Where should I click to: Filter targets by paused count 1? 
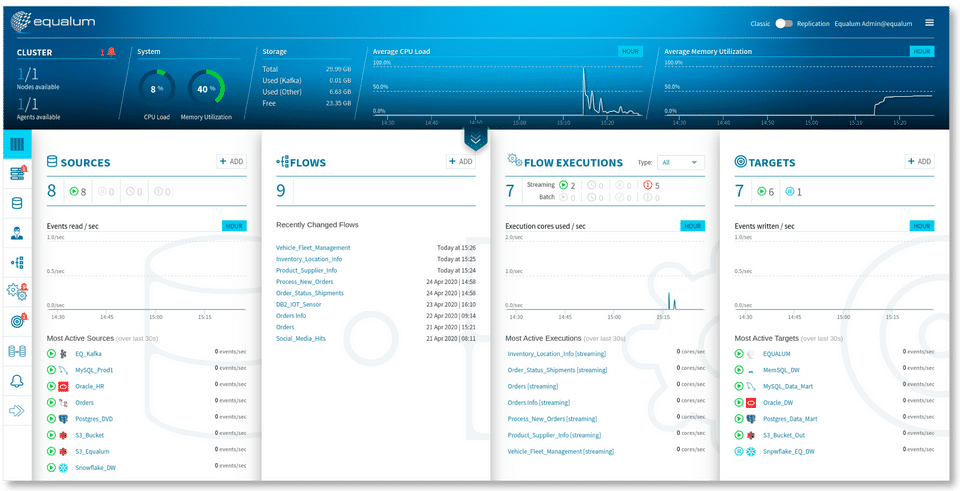[793, 192]
